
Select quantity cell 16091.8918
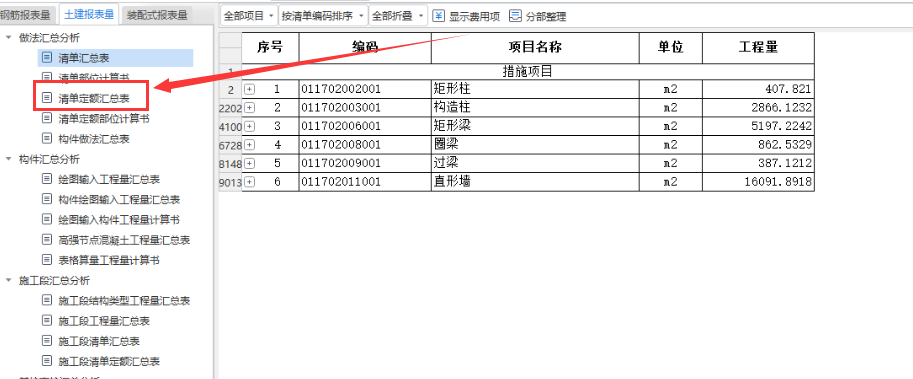click(758, 182)
